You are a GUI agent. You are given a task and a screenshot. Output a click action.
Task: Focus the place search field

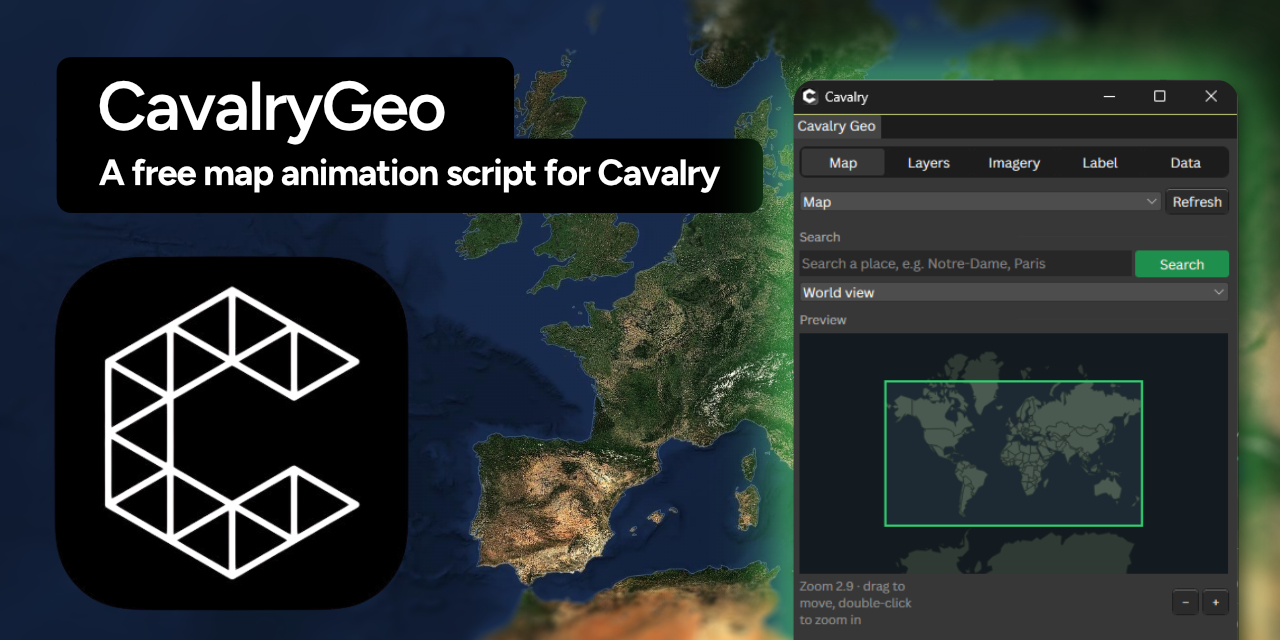[965, 264]
